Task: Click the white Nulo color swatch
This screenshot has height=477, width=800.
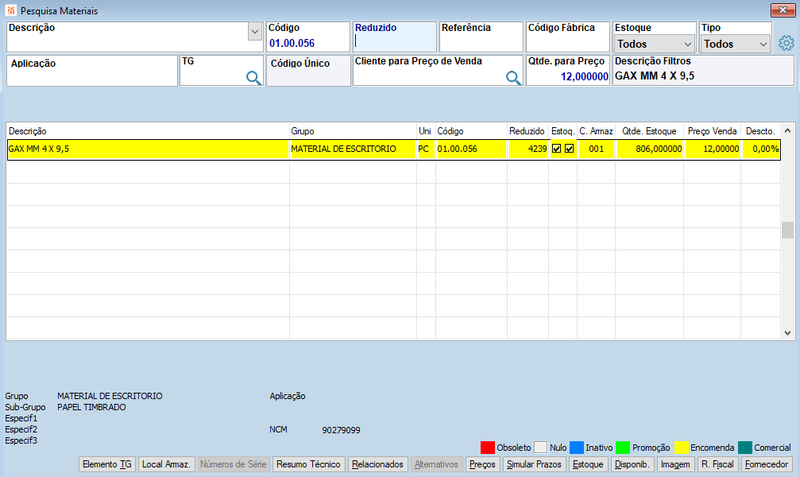Action: [x=540, y=447]
